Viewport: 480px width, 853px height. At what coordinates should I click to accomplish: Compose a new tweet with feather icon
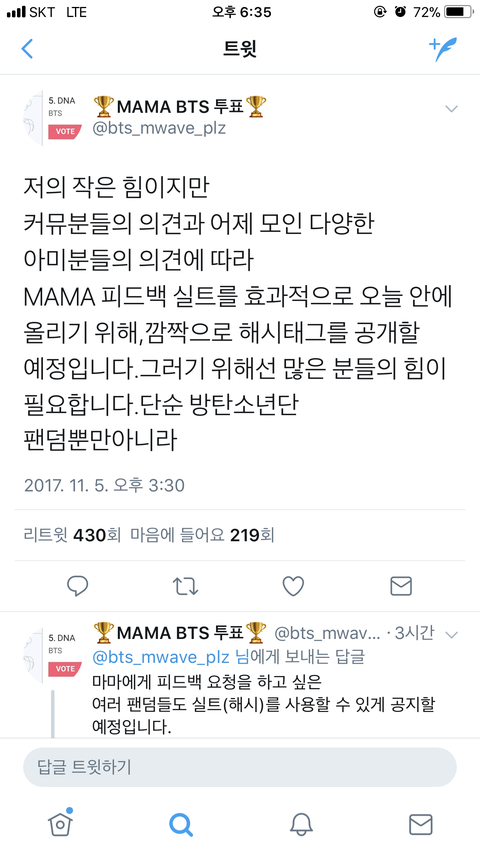[x=443, y=48]
